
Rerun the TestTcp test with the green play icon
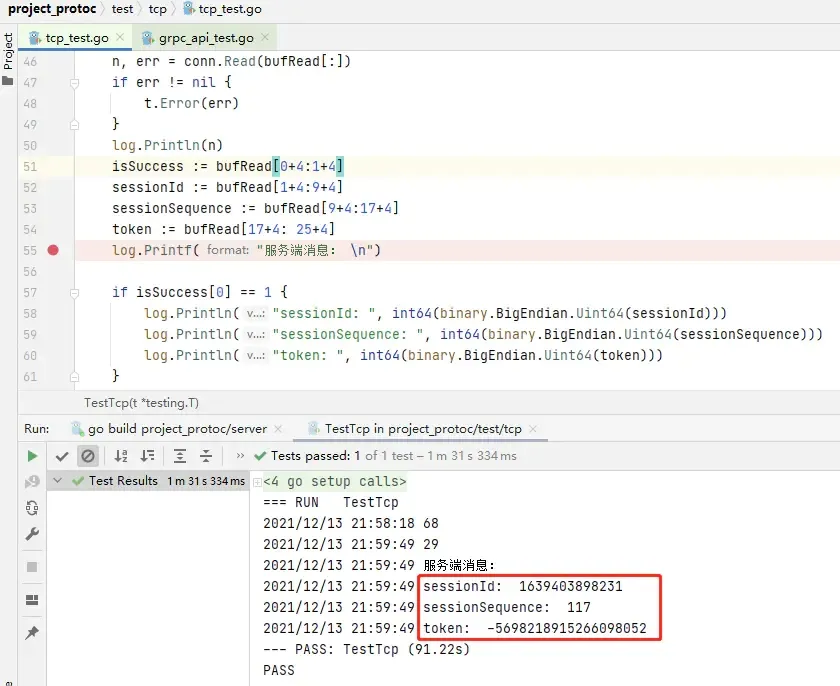click(x=31, y=455)
